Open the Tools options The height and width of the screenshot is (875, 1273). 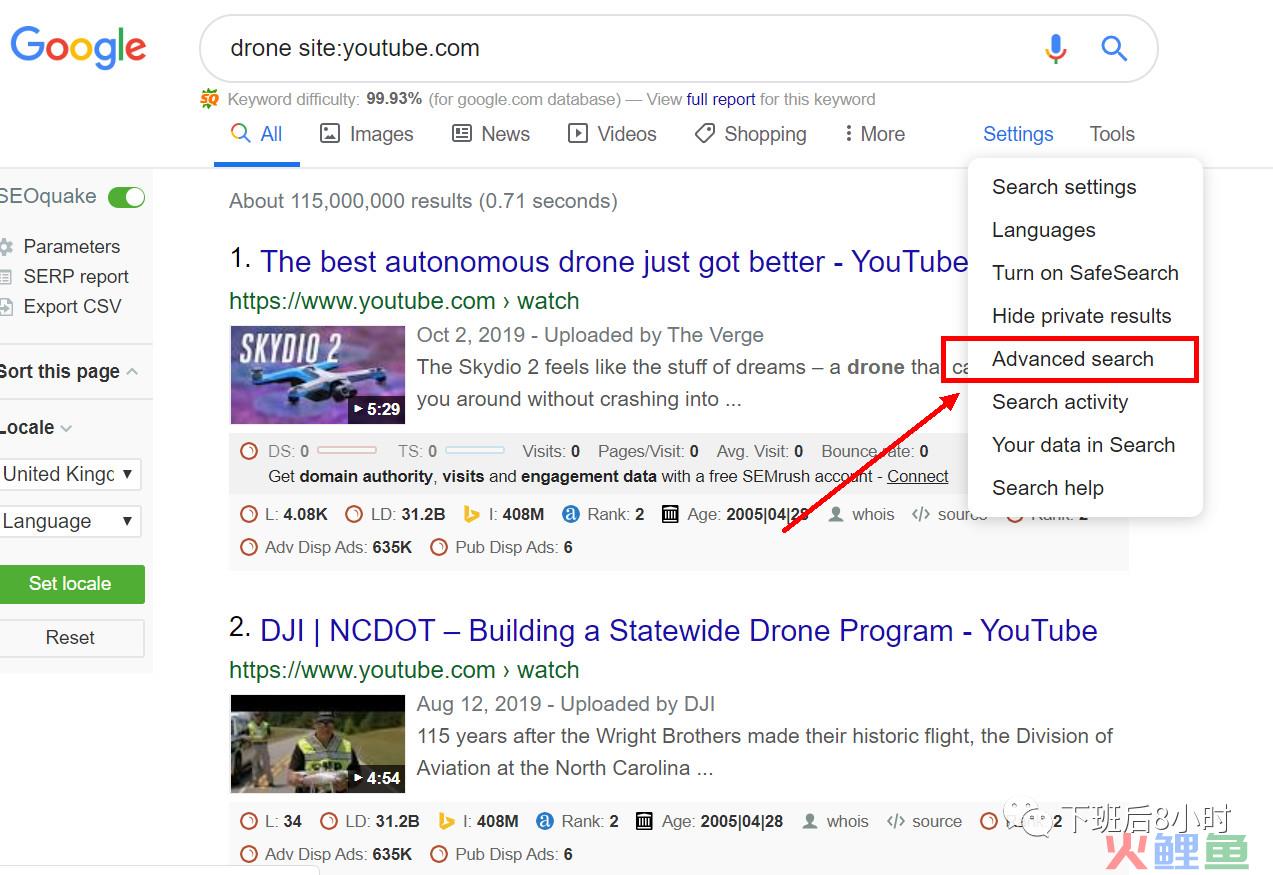click(x=1112, y=134)
